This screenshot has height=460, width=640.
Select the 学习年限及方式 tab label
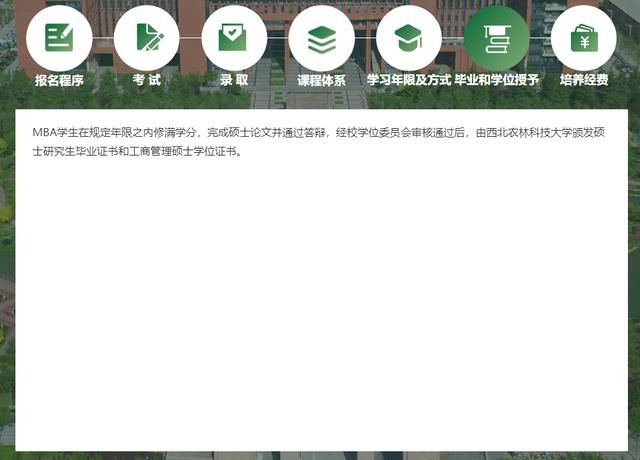pos(409,80)
